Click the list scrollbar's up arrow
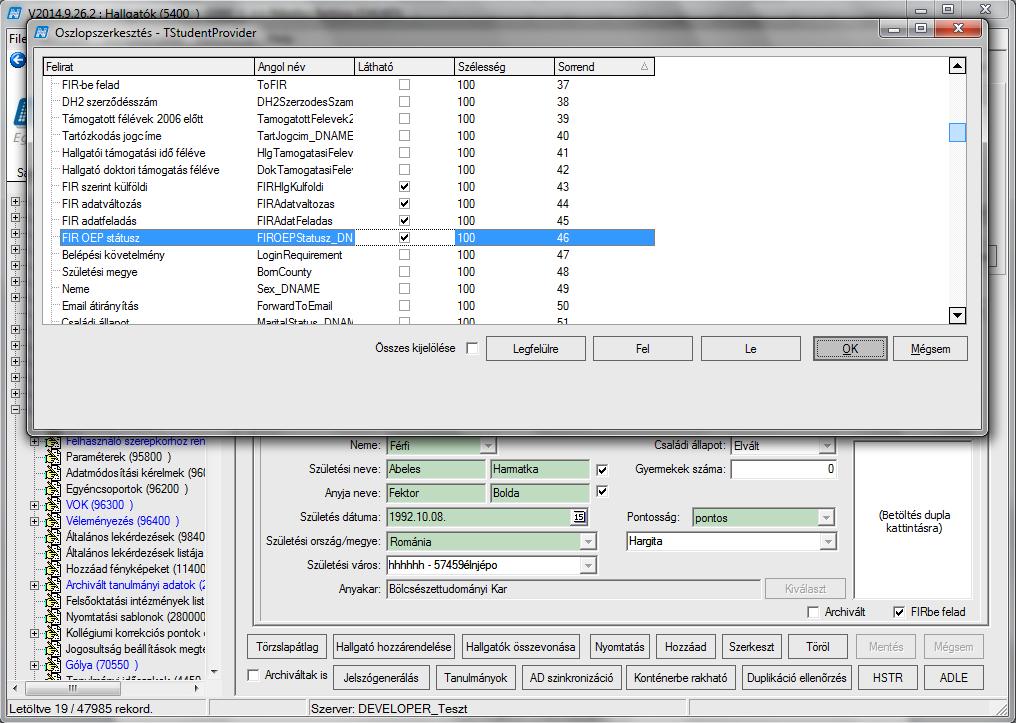The image size is (1016, 723). click(957, 65)
